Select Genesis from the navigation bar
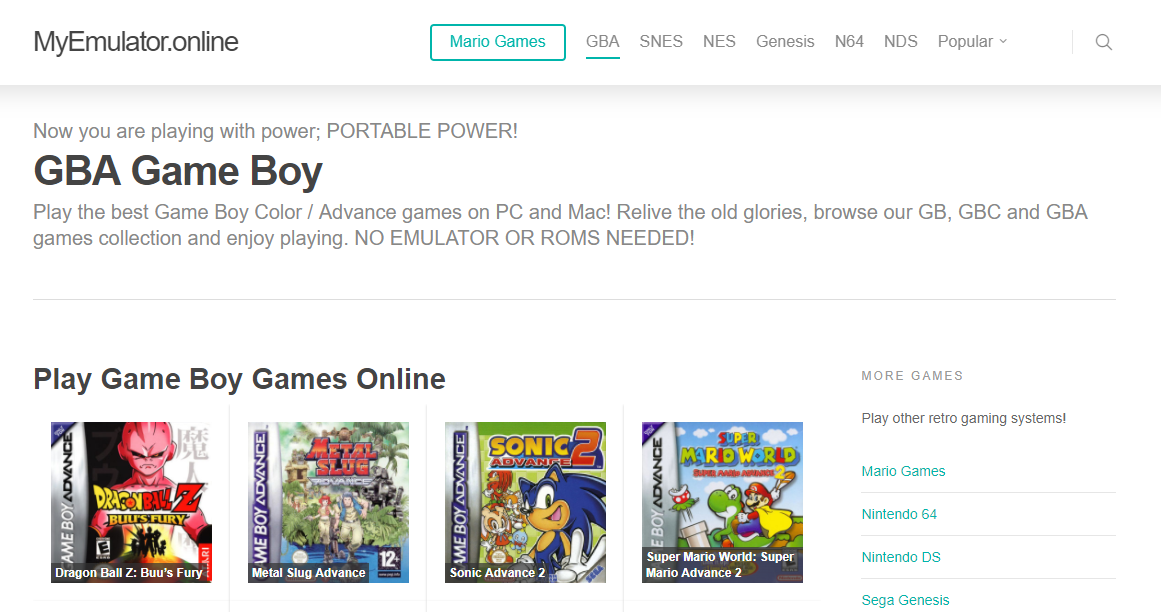 click(x=785, y=41)
